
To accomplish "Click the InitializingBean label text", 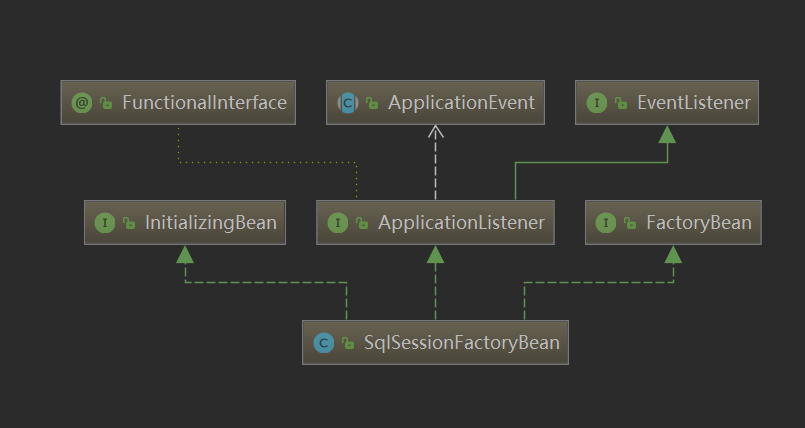I will pyautogui.click(x=211, y=223).
